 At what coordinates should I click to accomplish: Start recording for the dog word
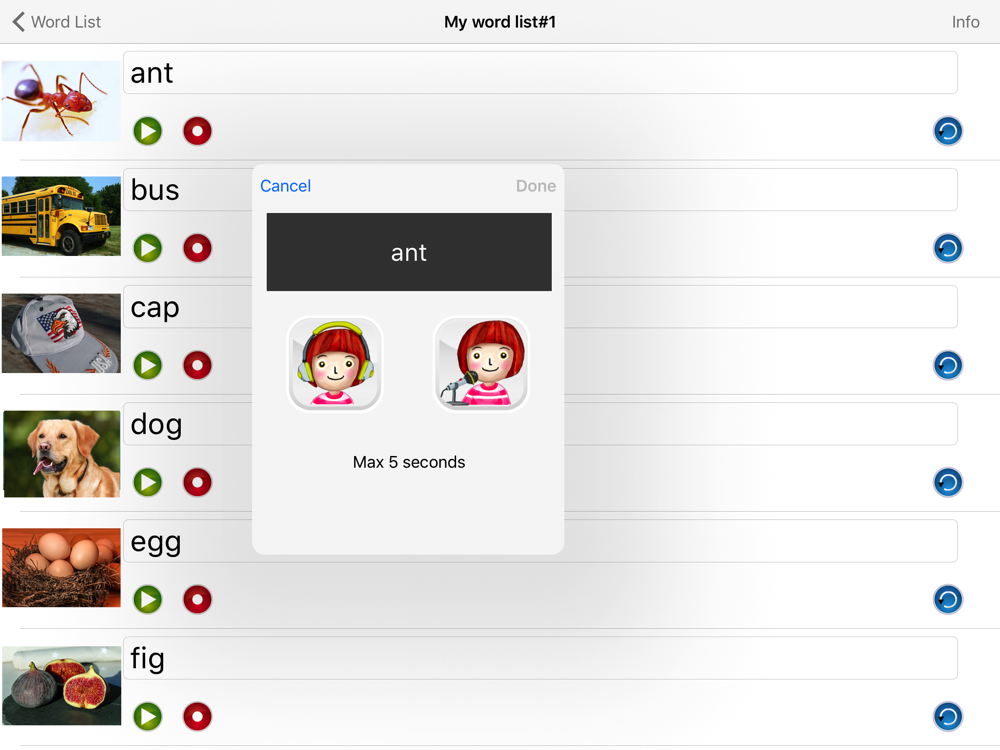(198, 482)
